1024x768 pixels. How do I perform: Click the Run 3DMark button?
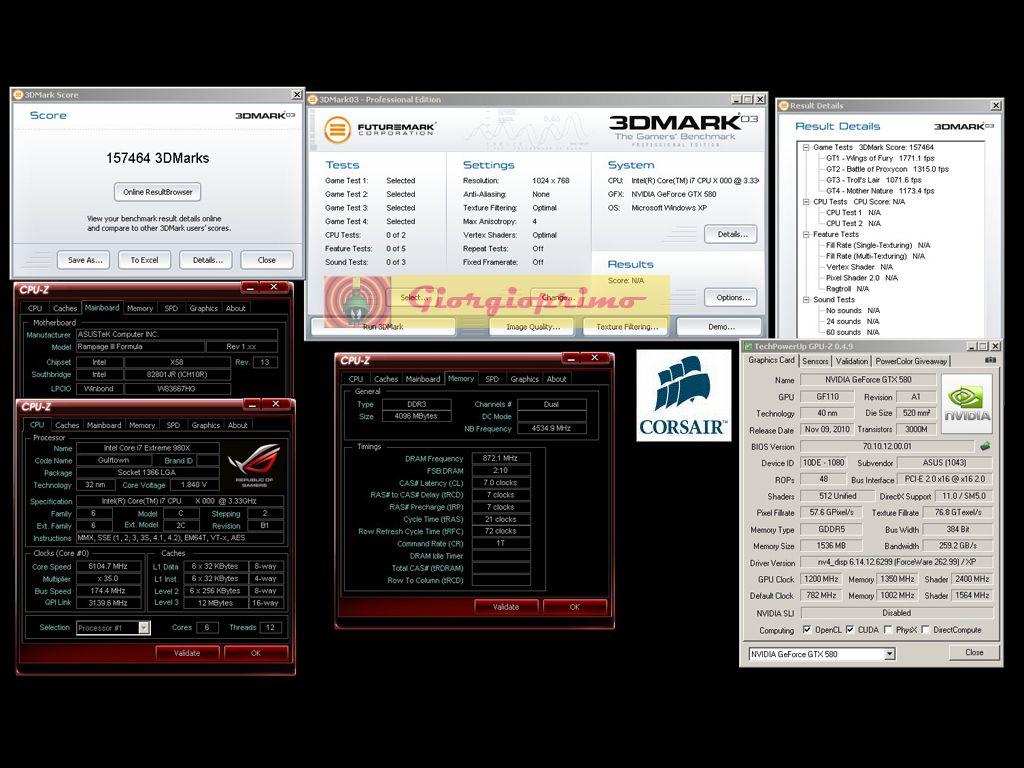[383, 327]
